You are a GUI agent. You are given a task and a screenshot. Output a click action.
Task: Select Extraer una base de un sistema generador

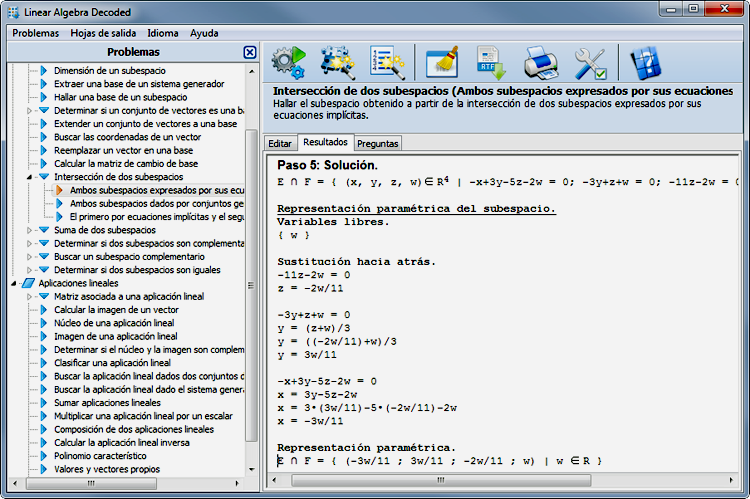(139, 84)
